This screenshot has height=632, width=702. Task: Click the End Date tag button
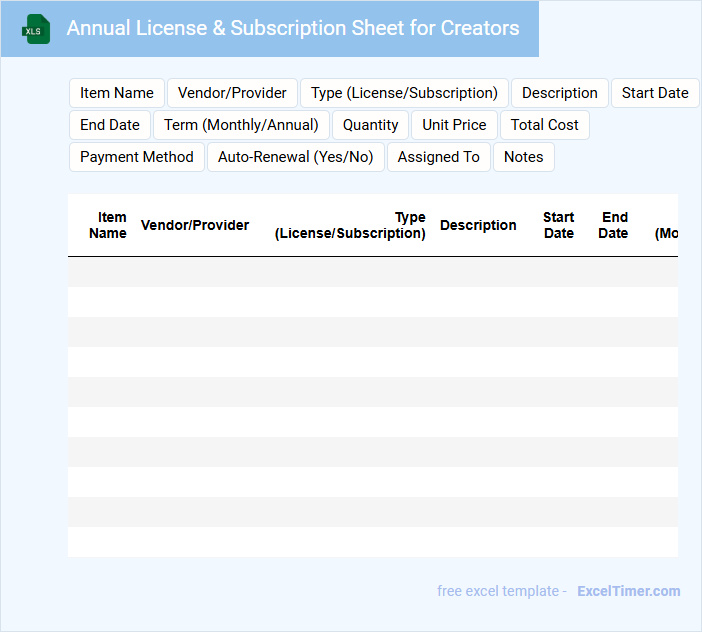click(110, 125)
